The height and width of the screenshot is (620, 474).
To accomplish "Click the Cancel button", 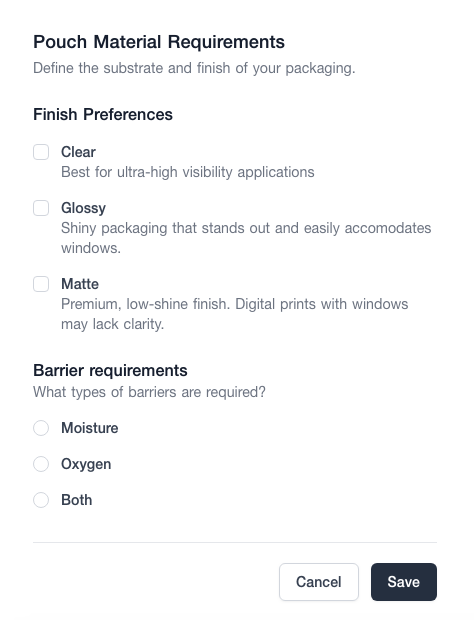I will tap(319, 582).
